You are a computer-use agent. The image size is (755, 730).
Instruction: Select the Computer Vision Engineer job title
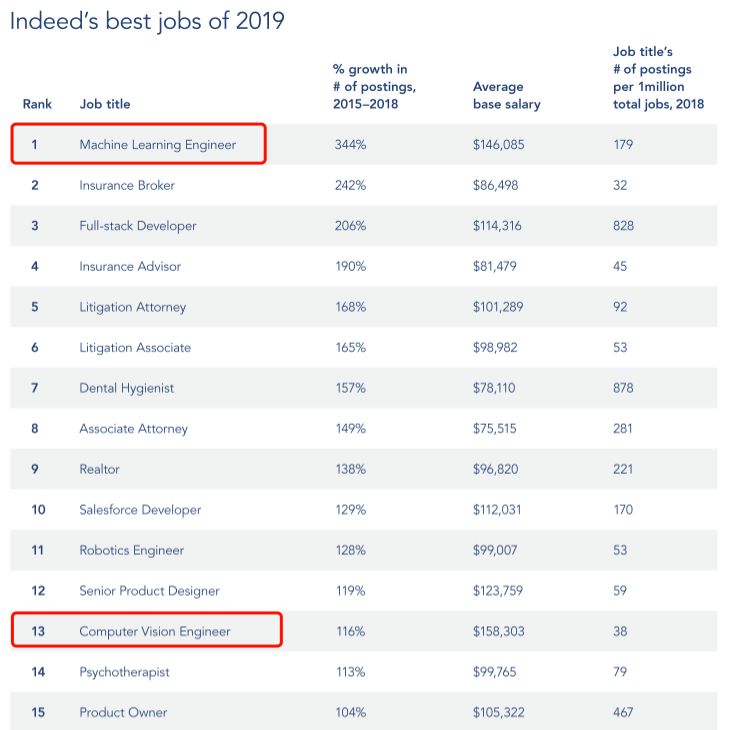pos(155,631)
